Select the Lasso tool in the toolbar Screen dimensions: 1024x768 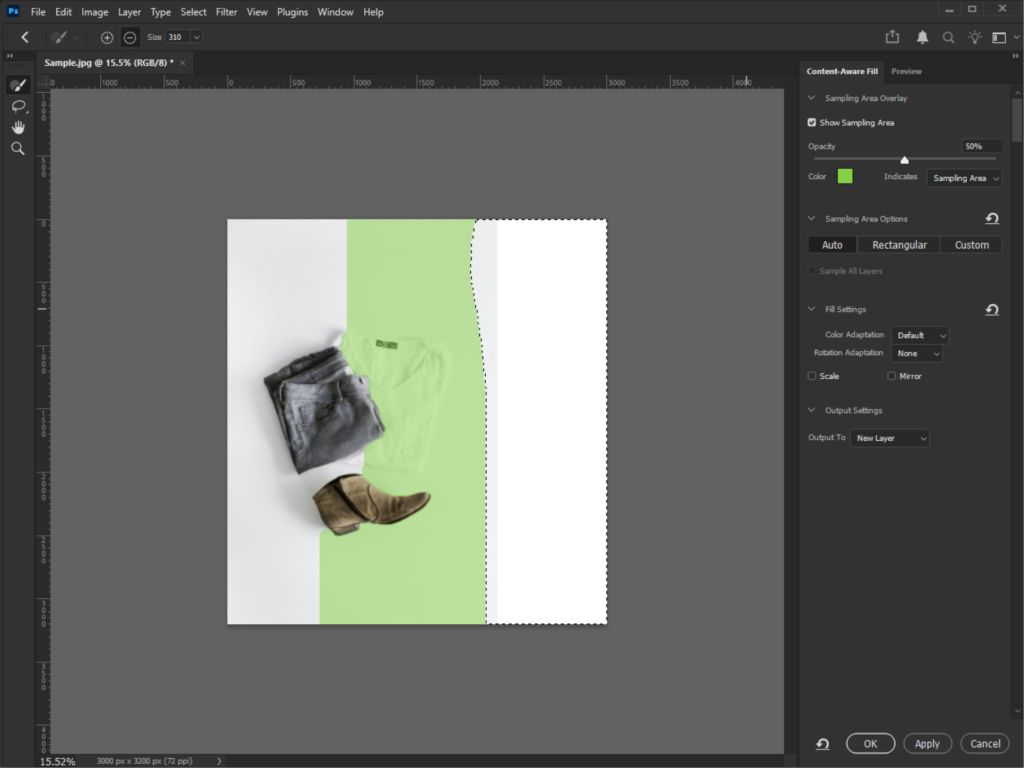[x=18, y=106]
